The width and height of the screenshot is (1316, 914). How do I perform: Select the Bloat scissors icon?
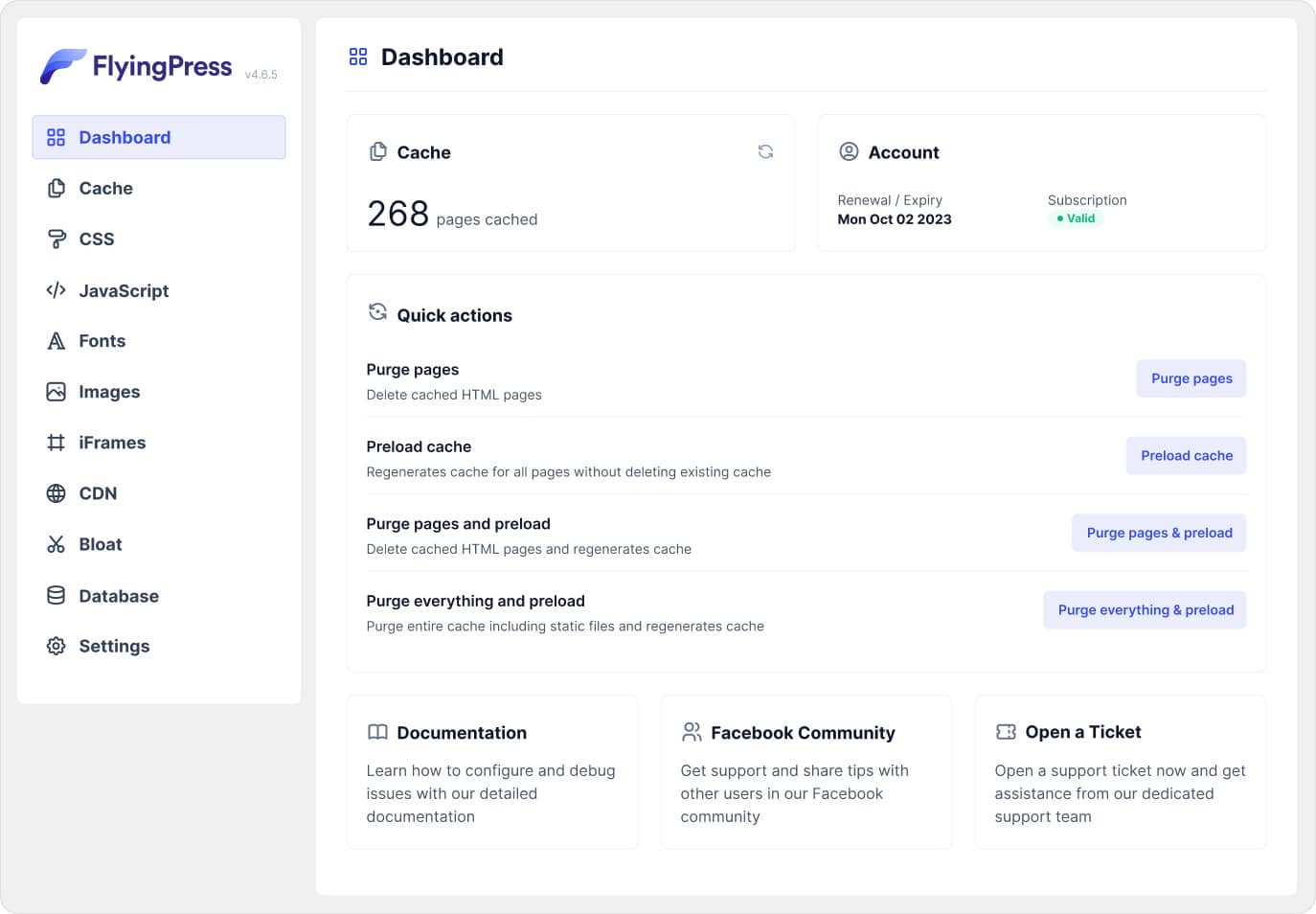[56, 544]
